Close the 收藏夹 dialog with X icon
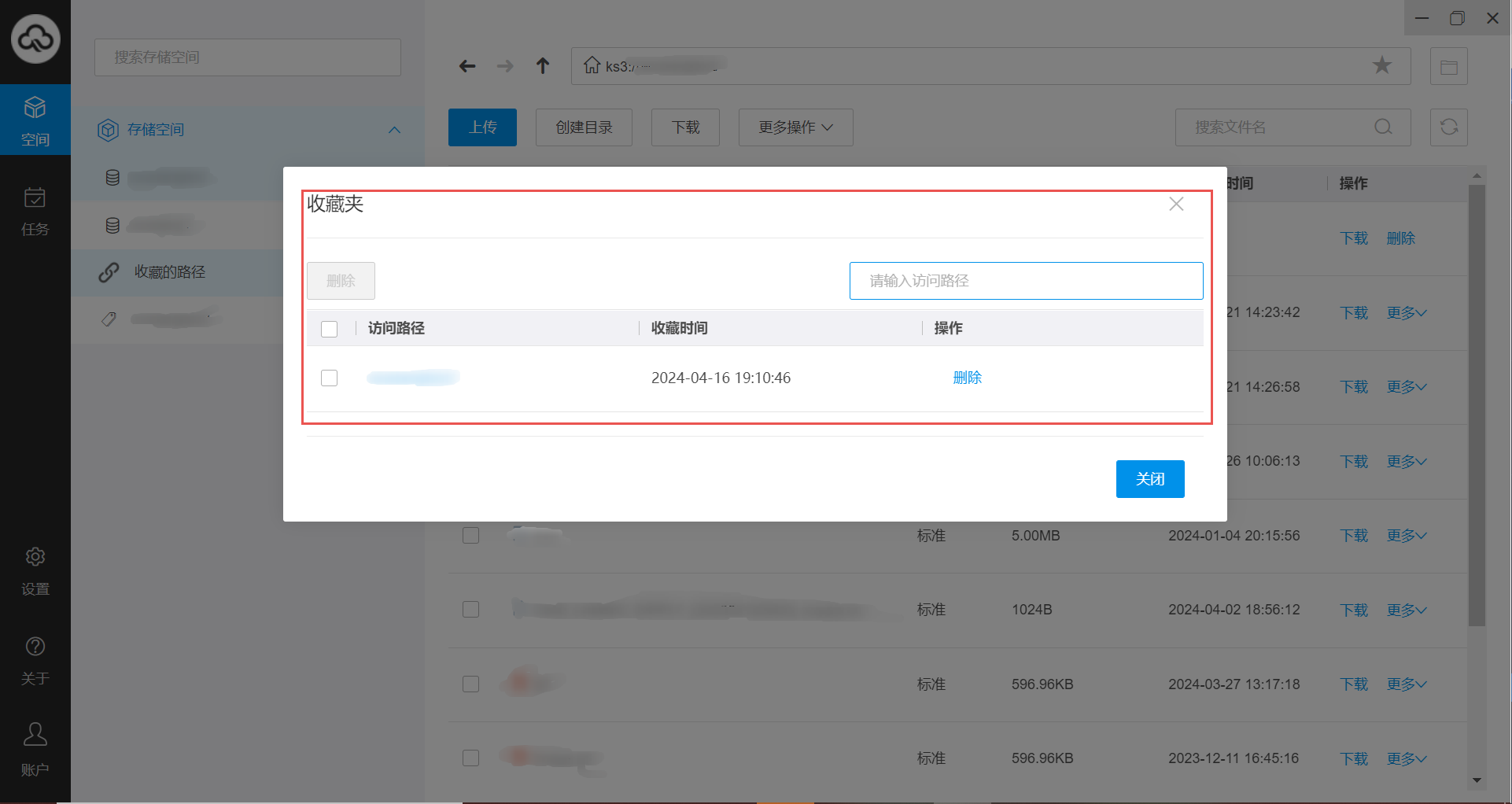 click(1176, 205)
